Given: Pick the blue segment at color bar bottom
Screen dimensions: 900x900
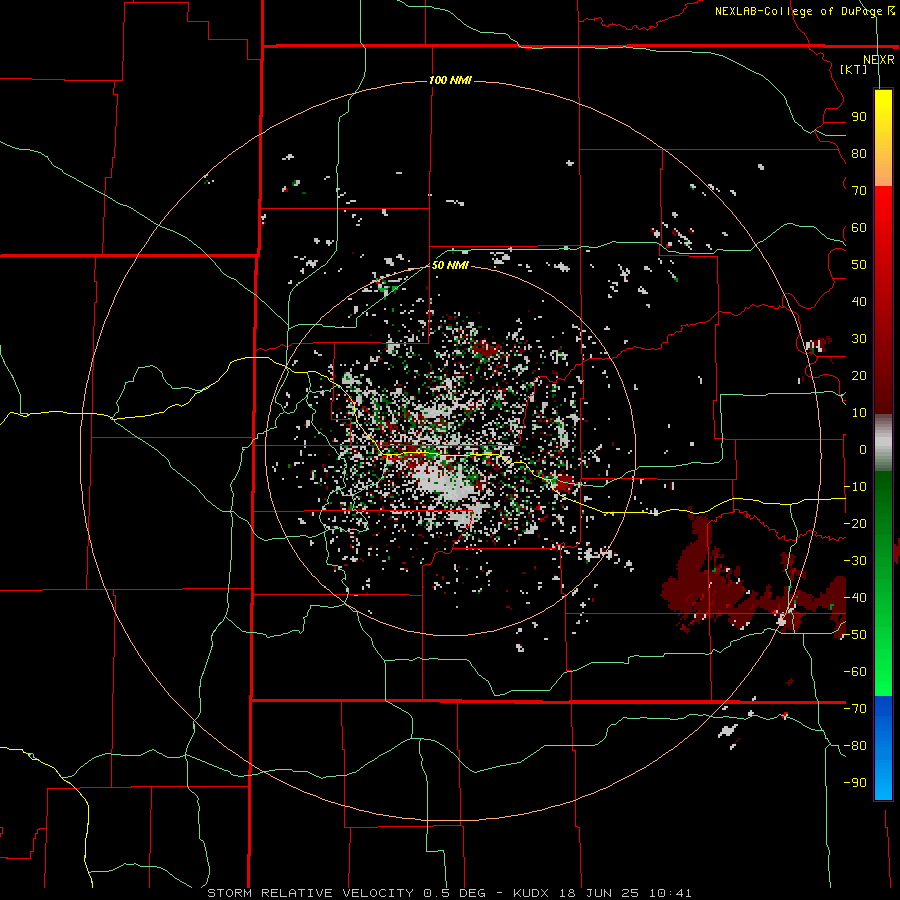Looking at the screenshot, I should pyautogui.click(x=883, y=748).
